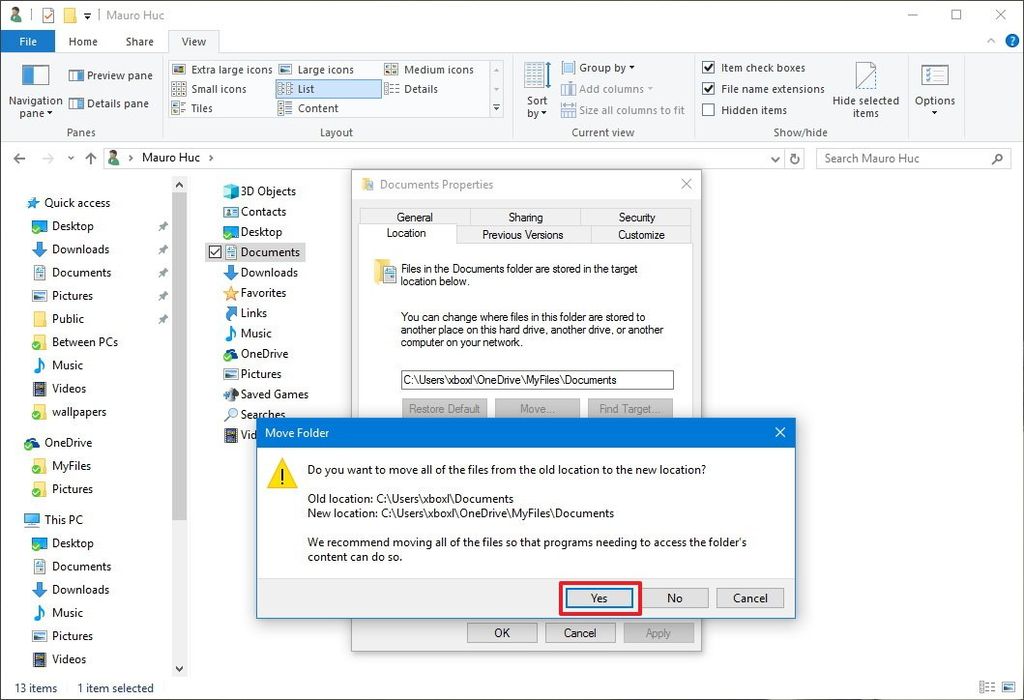
Task: Open folder Options from the ribbon
Action: pos(934,88)
